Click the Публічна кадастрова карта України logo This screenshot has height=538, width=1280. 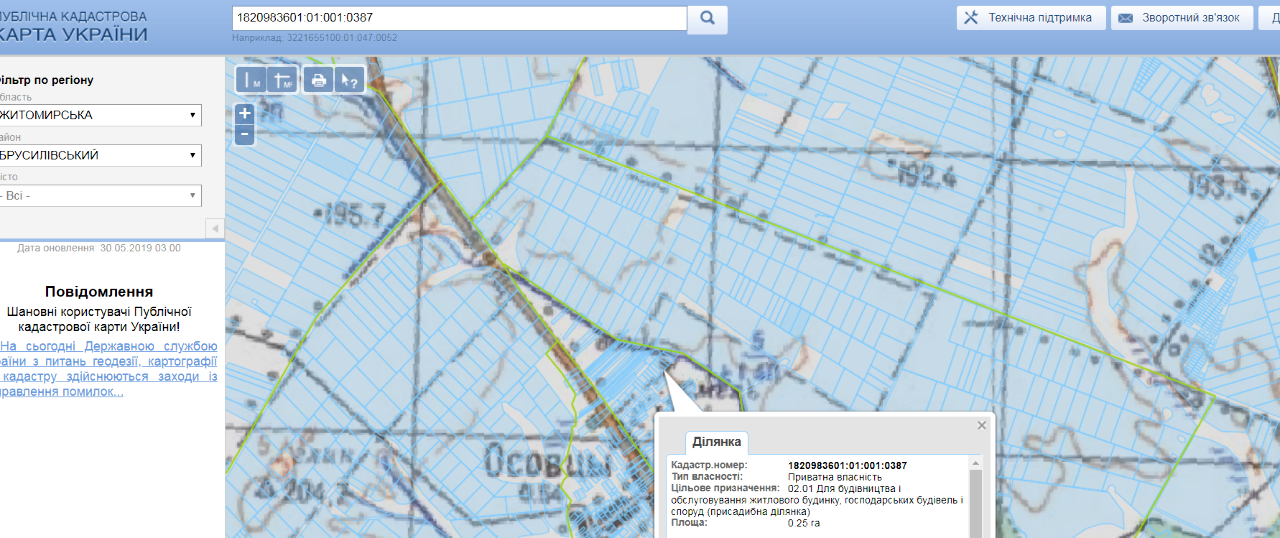[75, 27]
